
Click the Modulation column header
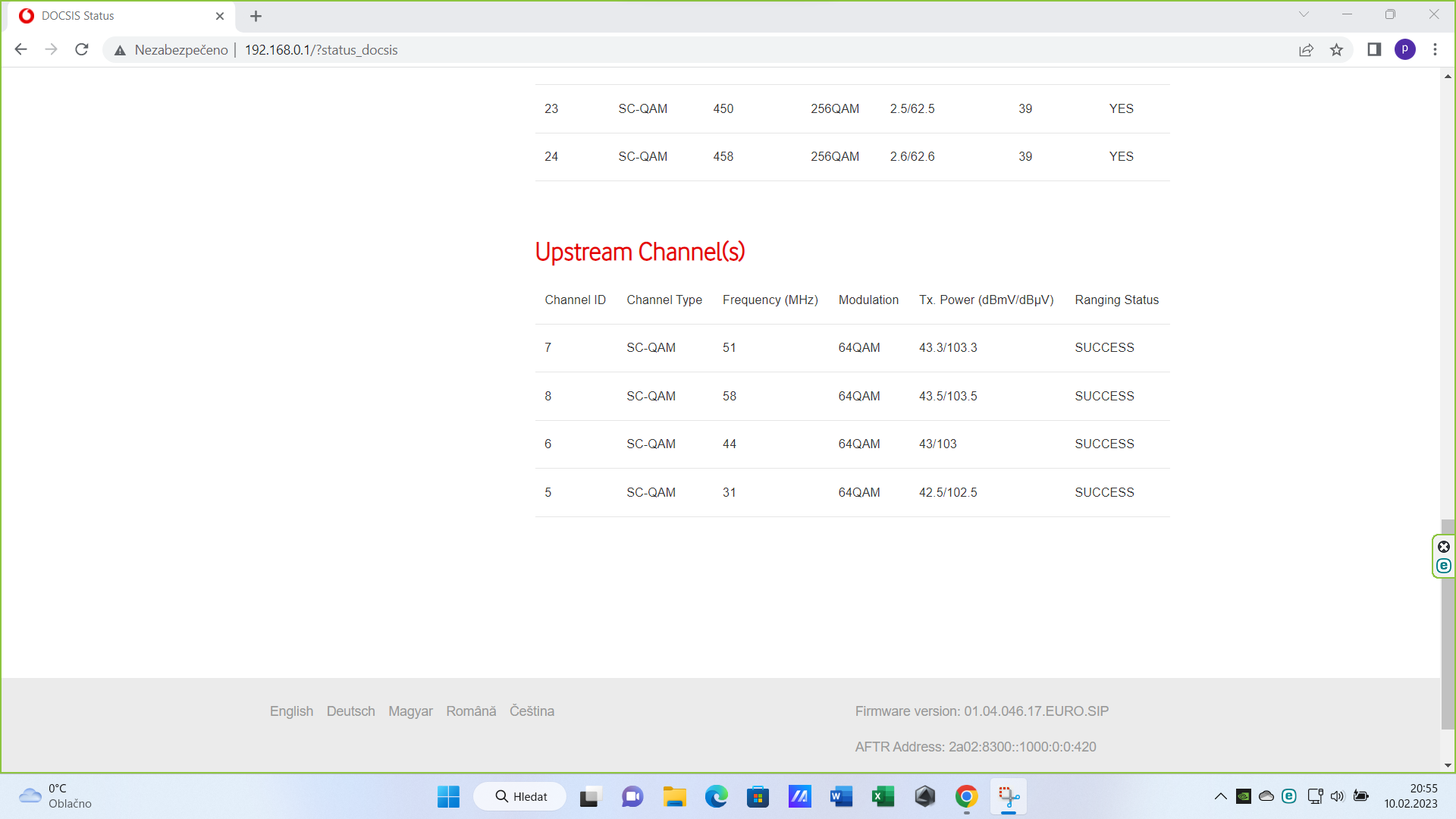(x=868, y=300)
